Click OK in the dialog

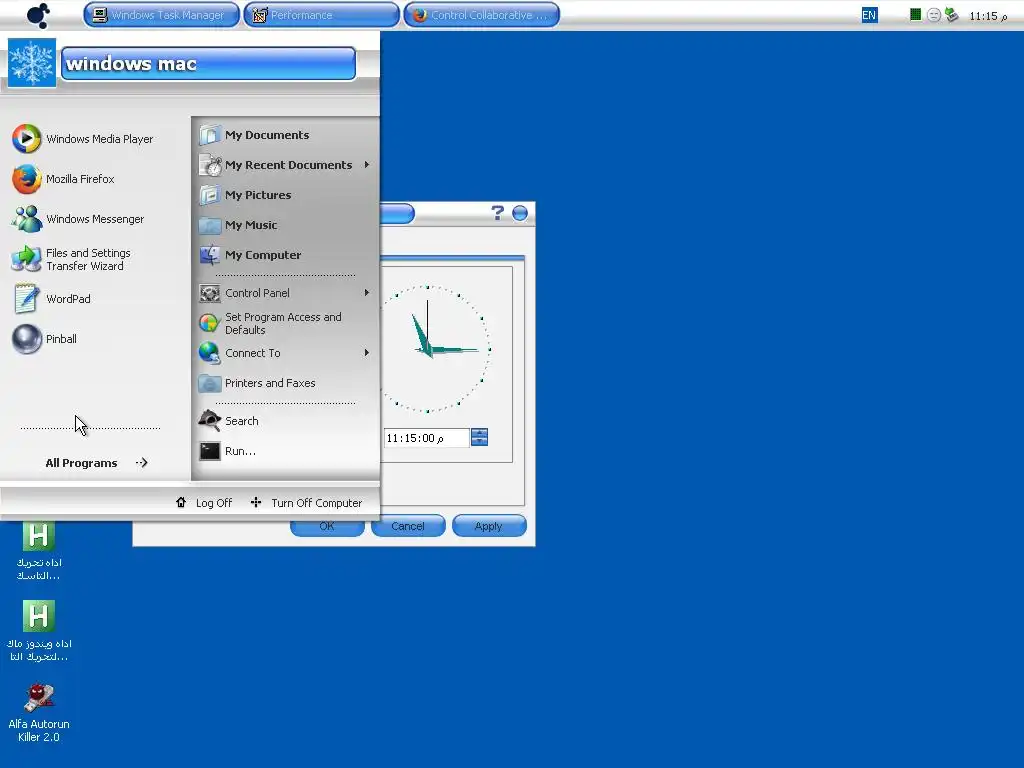(327, 526)
